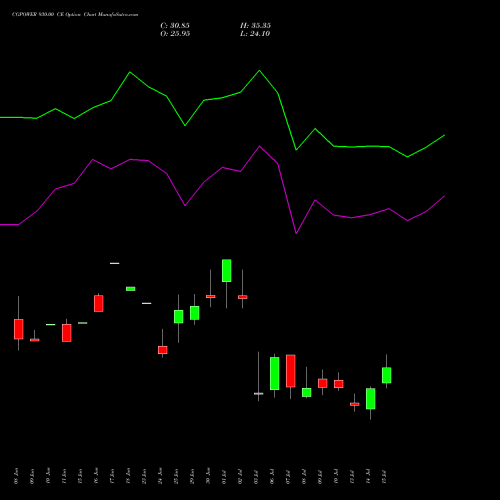500x500 pixels.
Task: Click the first red candle above 08 Jun
Action: pos(19,329)
